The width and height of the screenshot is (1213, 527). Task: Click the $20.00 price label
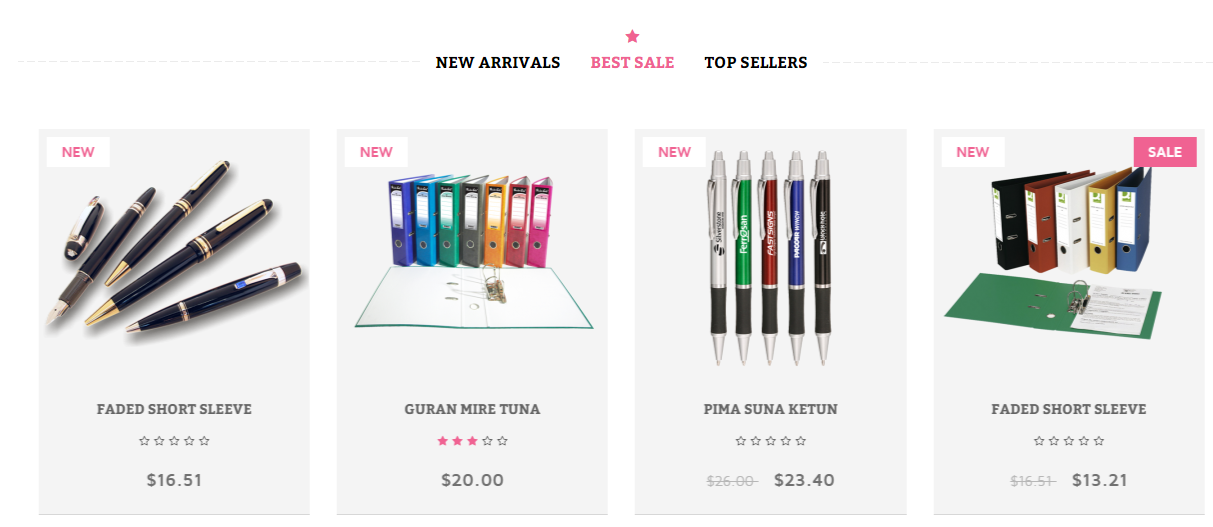click(x=472, y=480)
